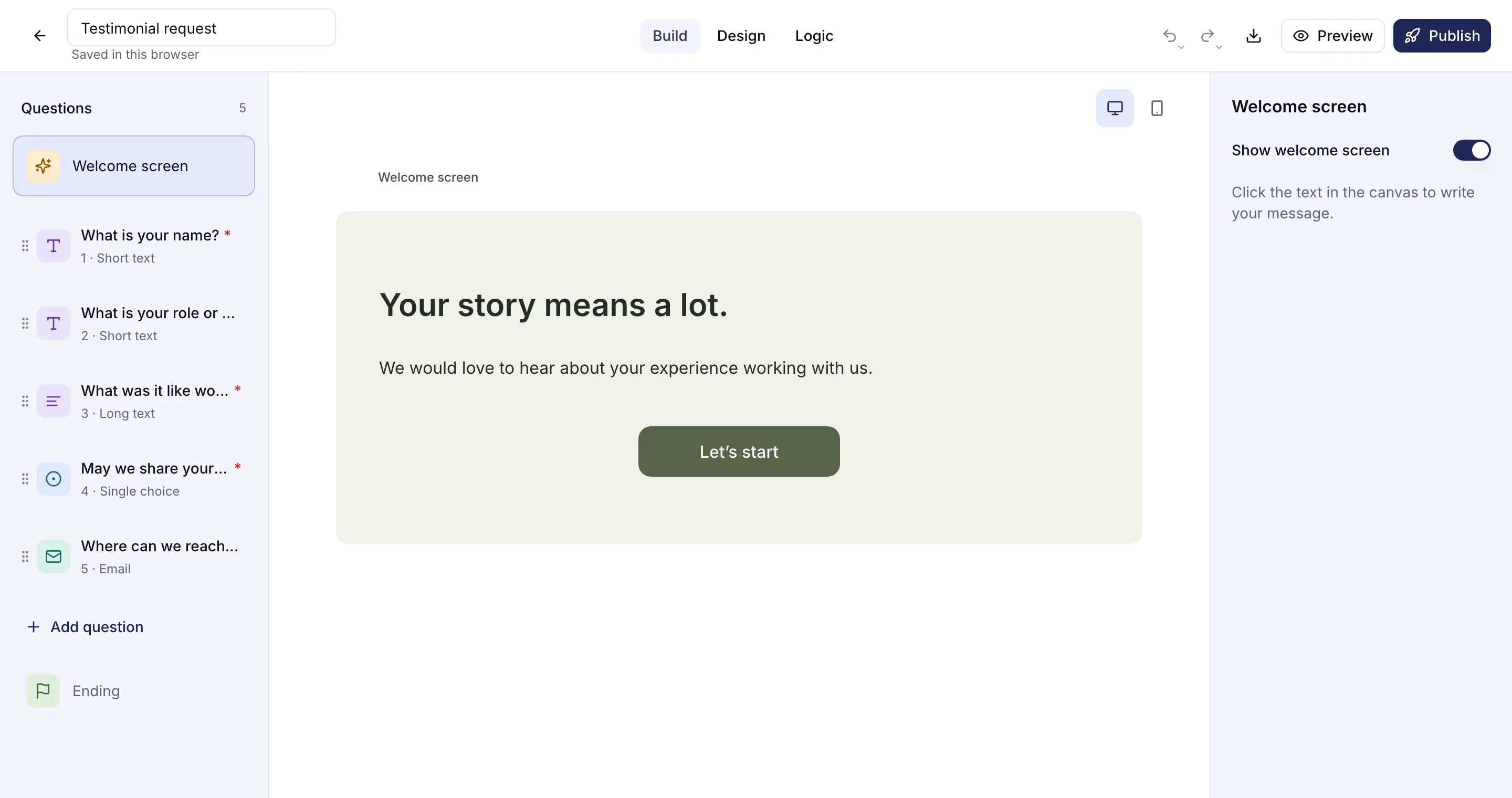Click the redo arrow icon
The width and height of the screenshot is (1512, 798).
pyautogui.click(x=1207, y=36)
